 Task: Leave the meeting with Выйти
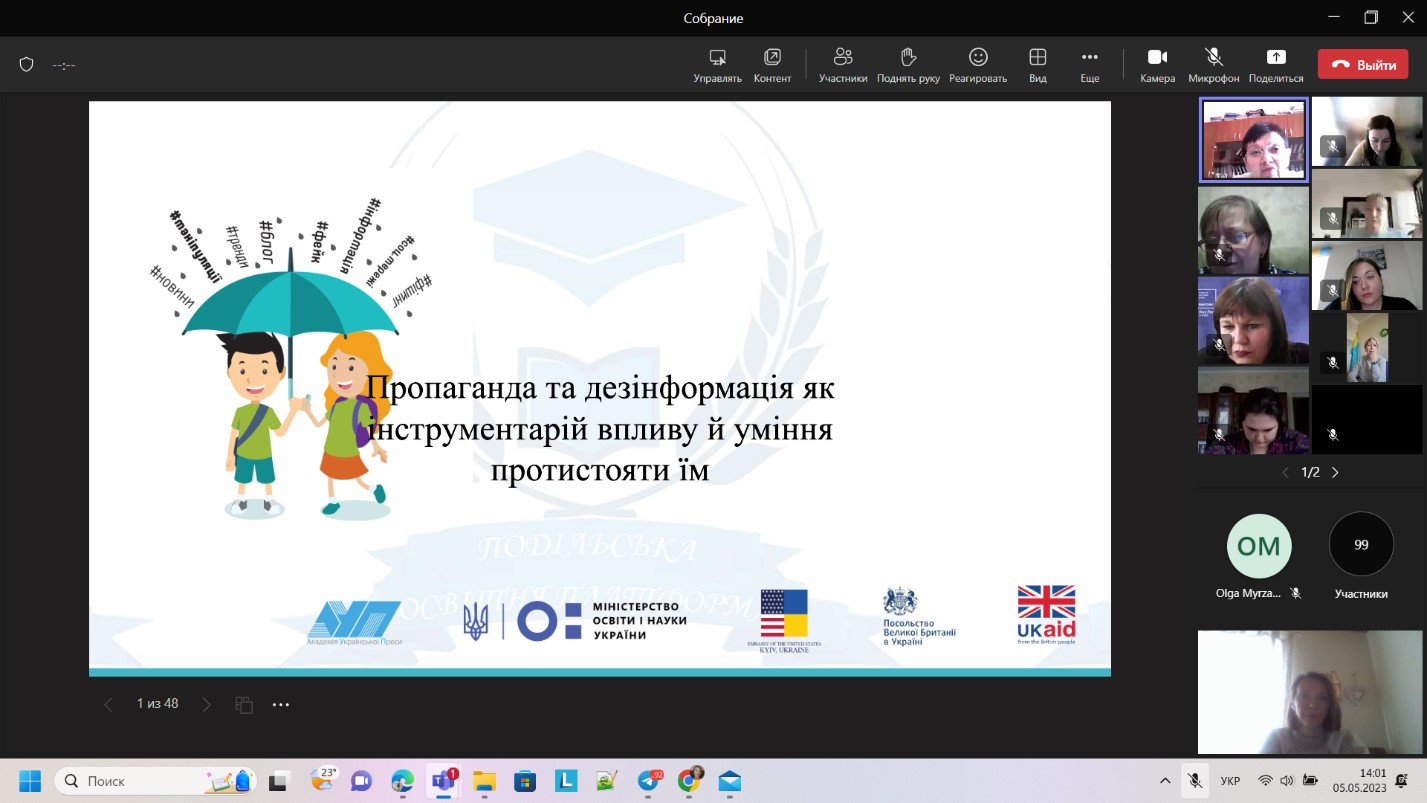1362,65
